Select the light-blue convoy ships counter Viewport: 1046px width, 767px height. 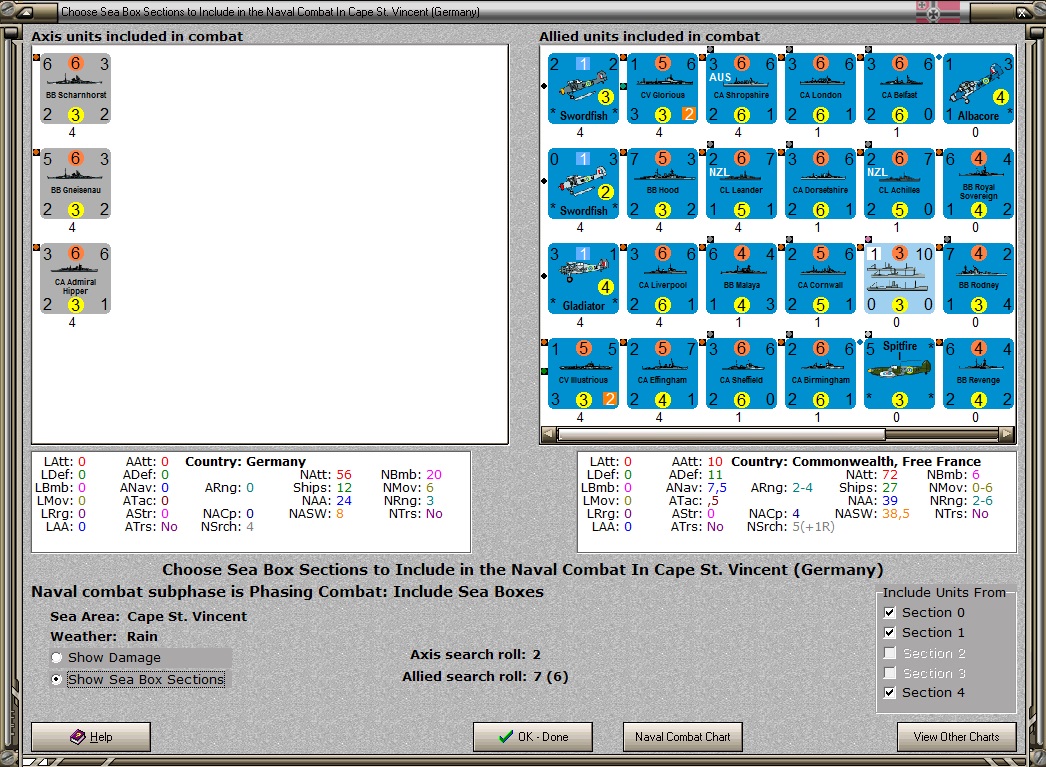click(x=899, y=279)
